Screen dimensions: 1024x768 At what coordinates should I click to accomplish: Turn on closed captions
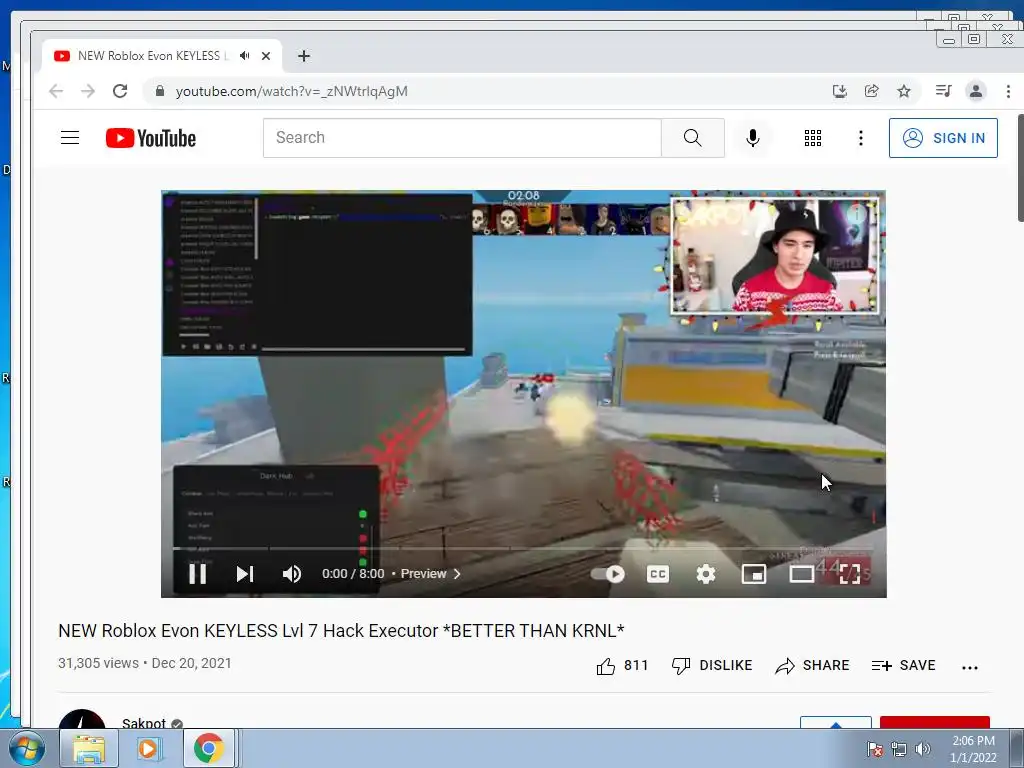coord(658,574)
